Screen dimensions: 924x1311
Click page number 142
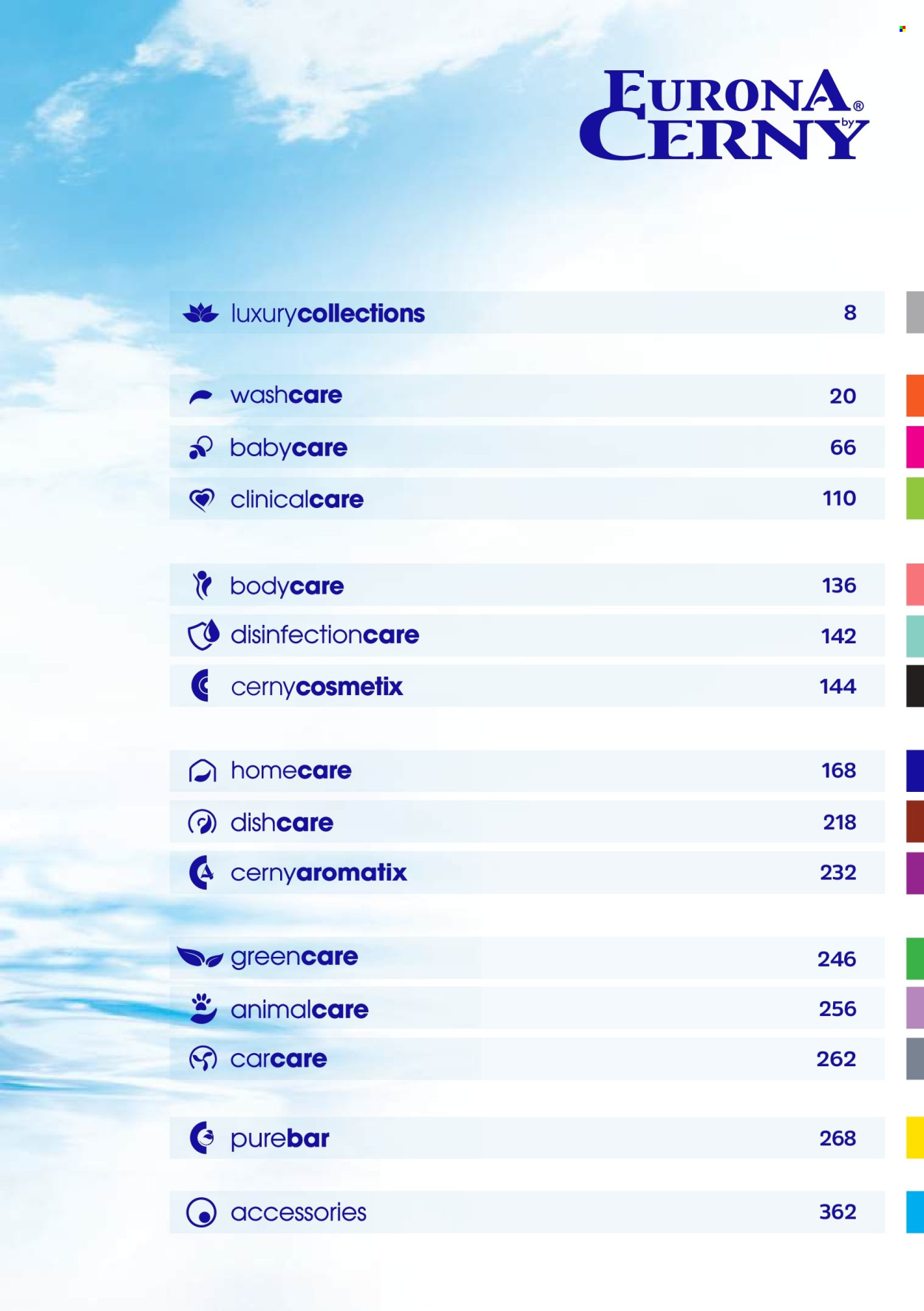[x=839, y=636]
